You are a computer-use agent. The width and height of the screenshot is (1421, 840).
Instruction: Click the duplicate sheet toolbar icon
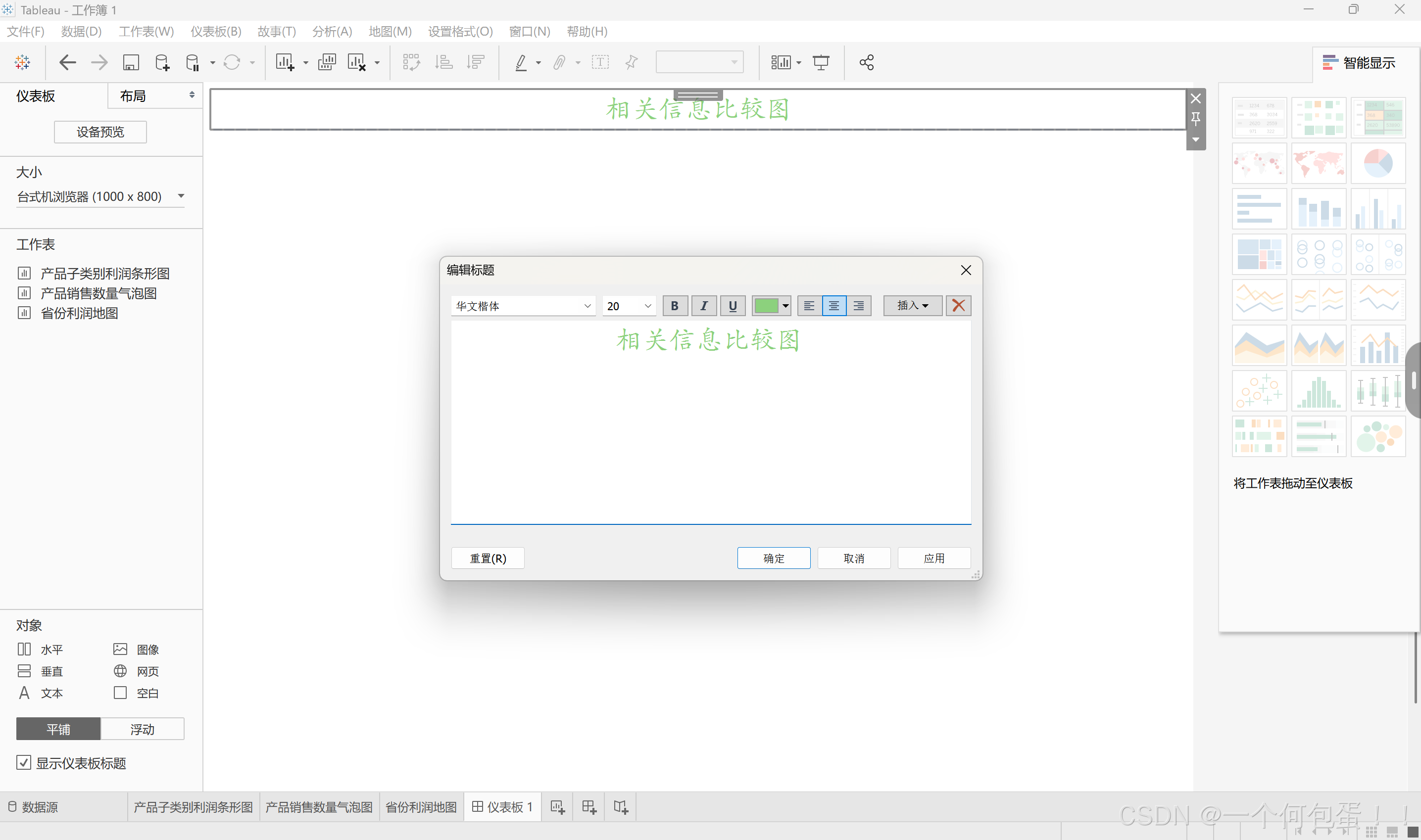327,62
